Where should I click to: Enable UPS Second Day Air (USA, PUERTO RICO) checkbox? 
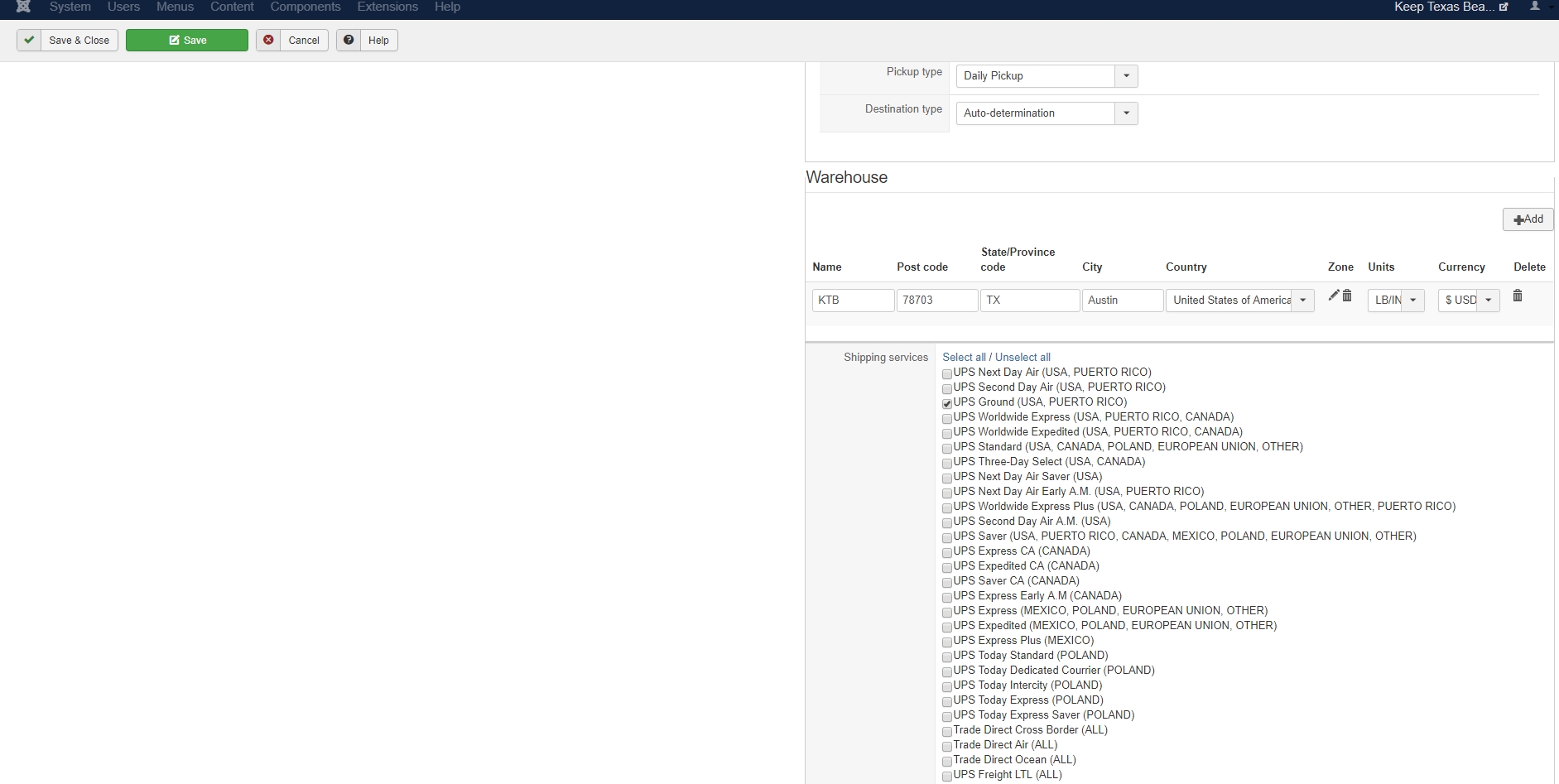947,389
